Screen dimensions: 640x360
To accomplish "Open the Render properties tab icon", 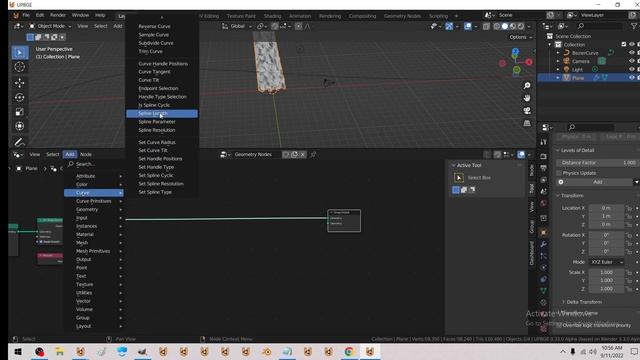I will point(543,156).
